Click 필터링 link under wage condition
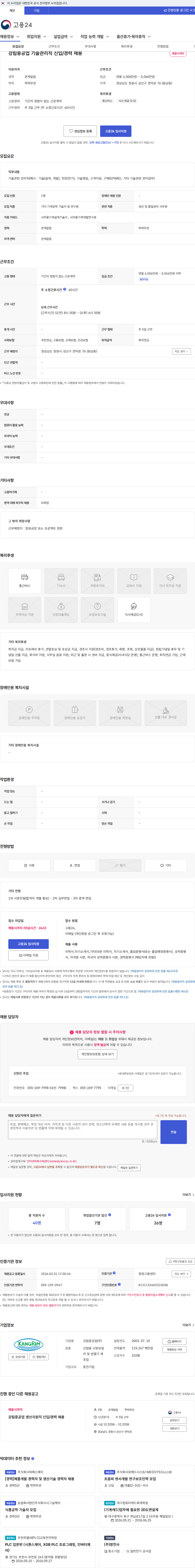 (x=144, y=279)
